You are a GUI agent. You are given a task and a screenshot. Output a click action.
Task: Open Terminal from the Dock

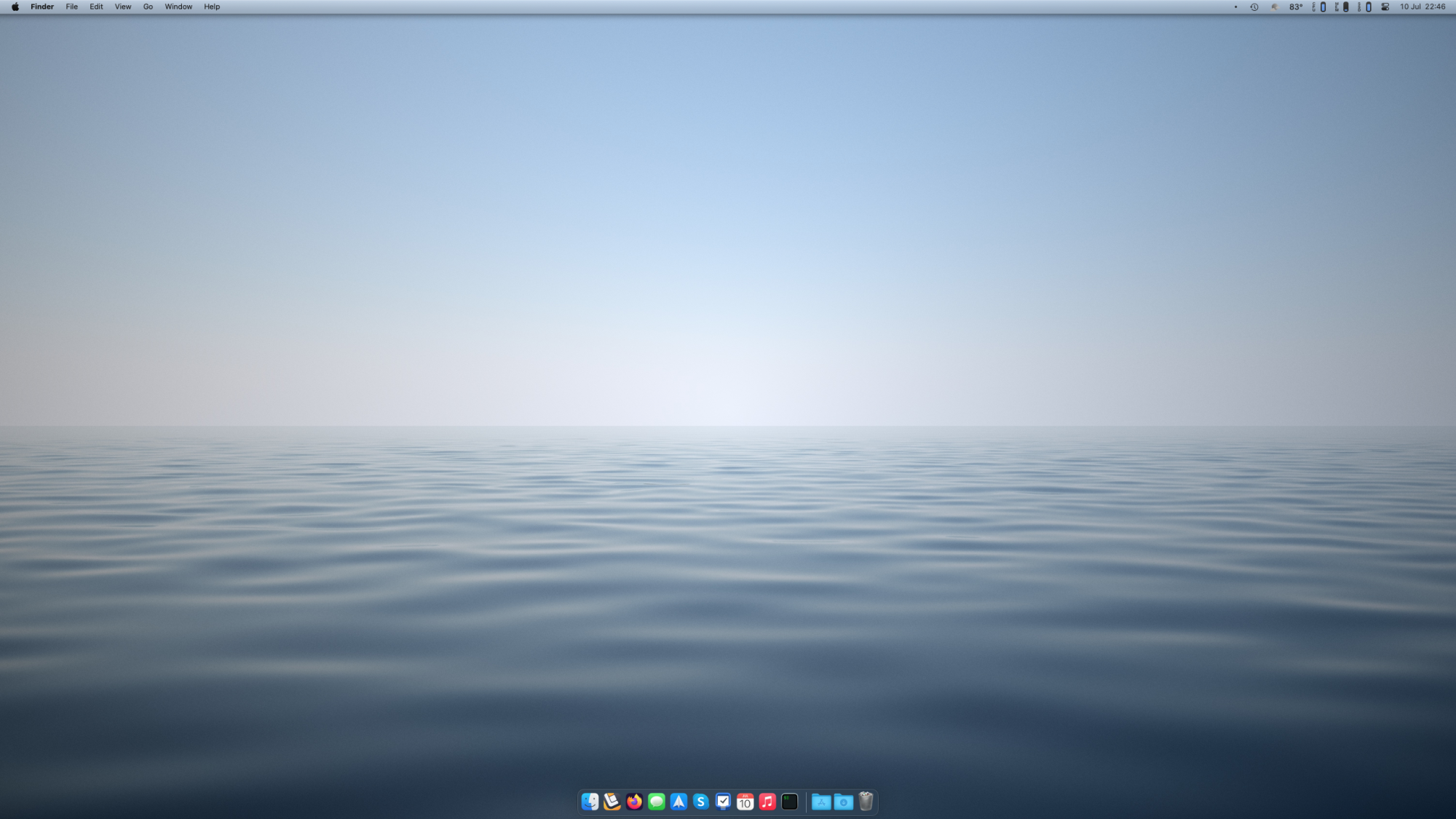click(790, 802)
